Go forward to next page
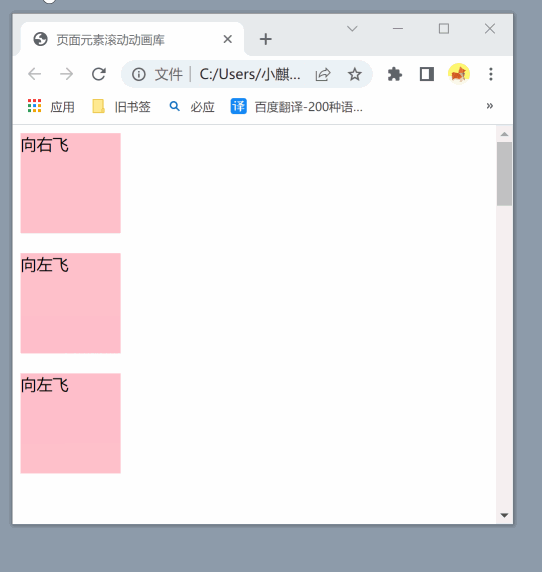Screen dimensions: 542x572 [66, 74]
